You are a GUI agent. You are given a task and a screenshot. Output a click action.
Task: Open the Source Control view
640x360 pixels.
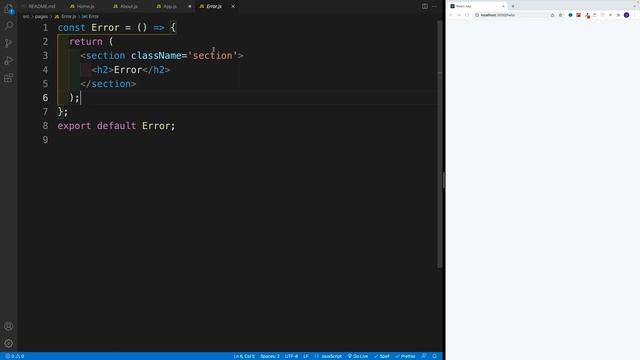(x=9, y=43)
